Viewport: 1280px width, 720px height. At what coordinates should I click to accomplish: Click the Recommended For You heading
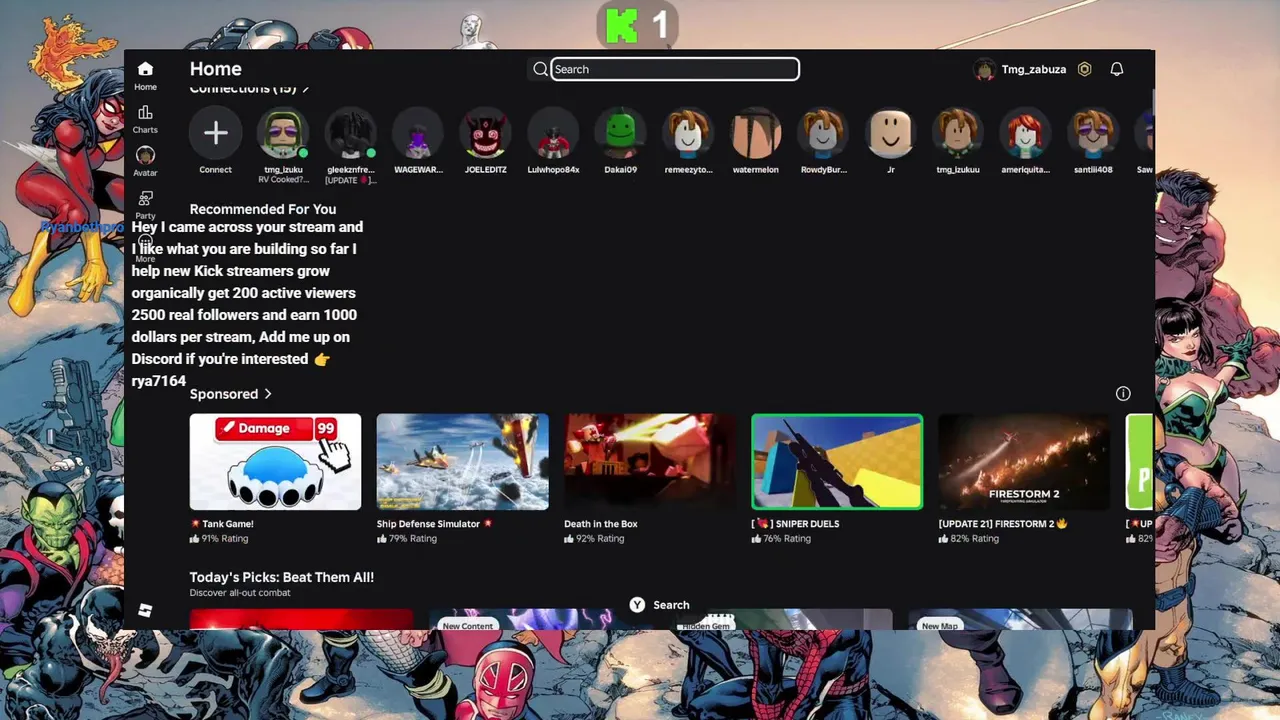(x=263, y=209)
